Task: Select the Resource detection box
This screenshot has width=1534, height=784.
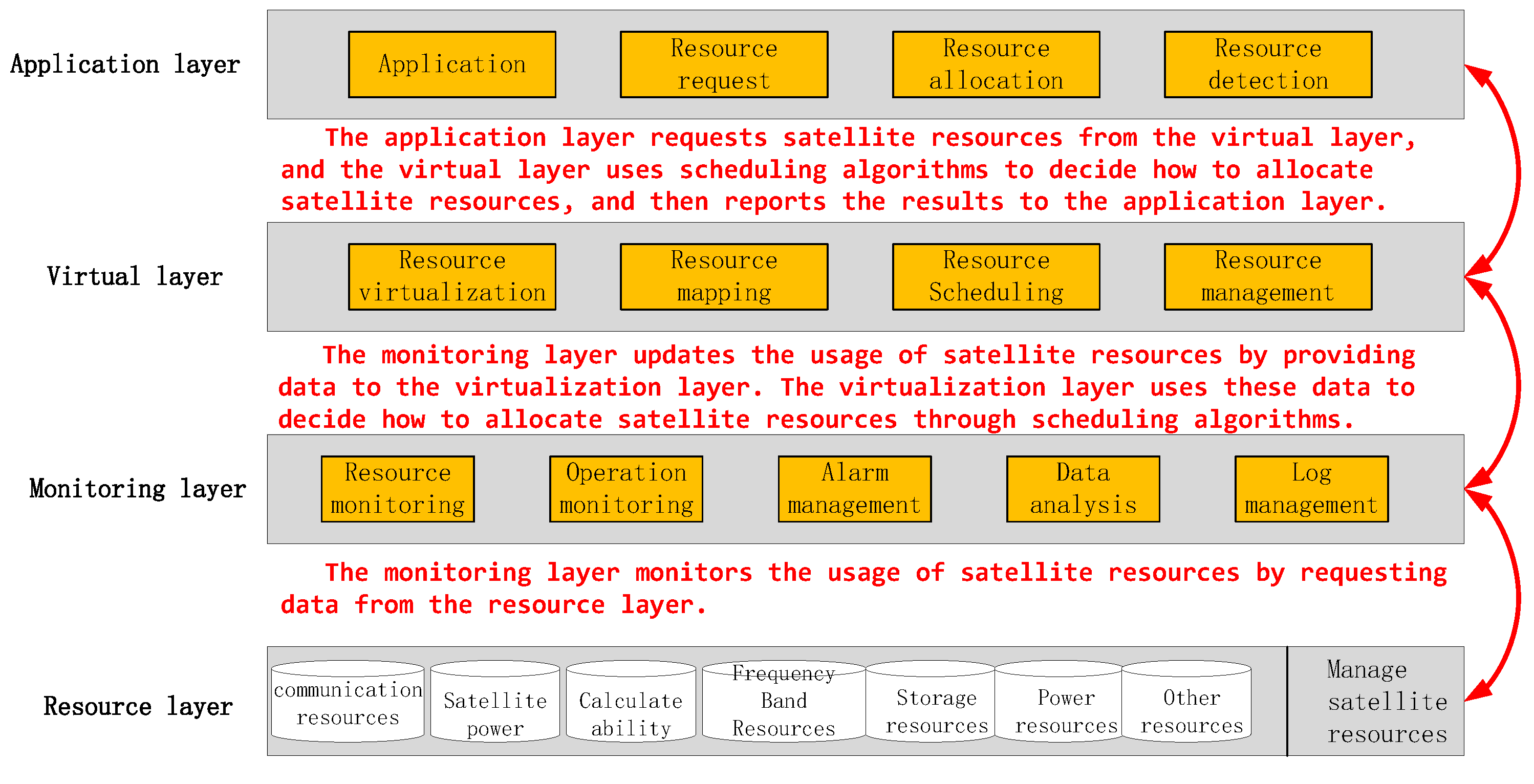Action: (1268, 64)
